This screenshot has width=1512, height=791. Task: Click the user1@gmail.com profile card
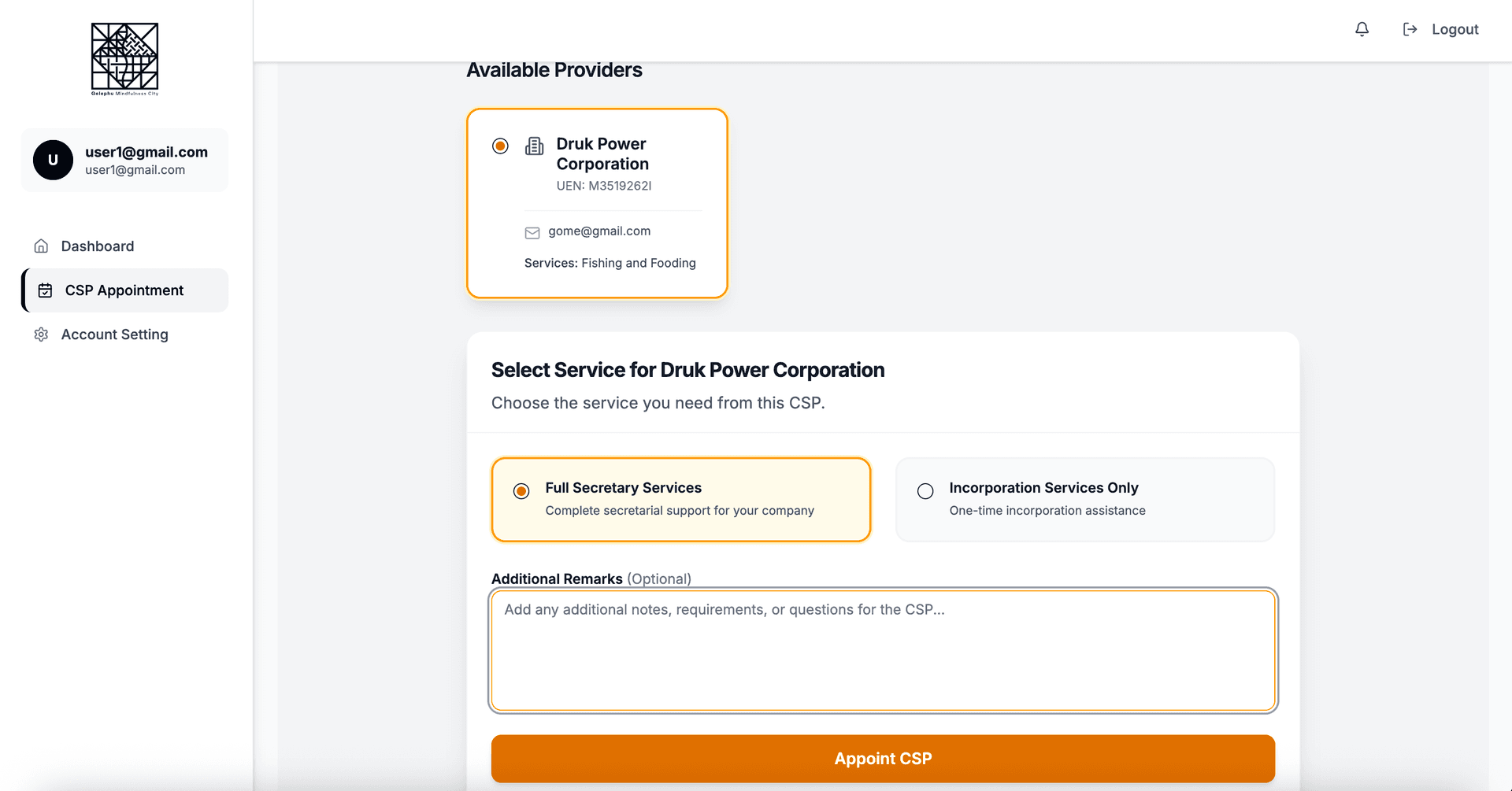pos(124,160)
